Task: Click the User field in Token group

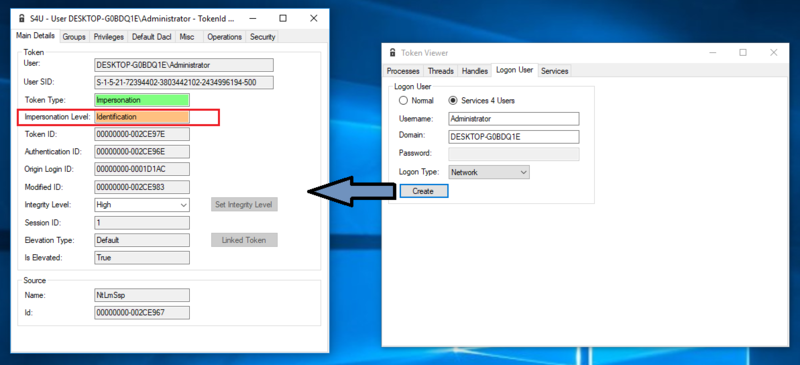Action: (184, 65)
